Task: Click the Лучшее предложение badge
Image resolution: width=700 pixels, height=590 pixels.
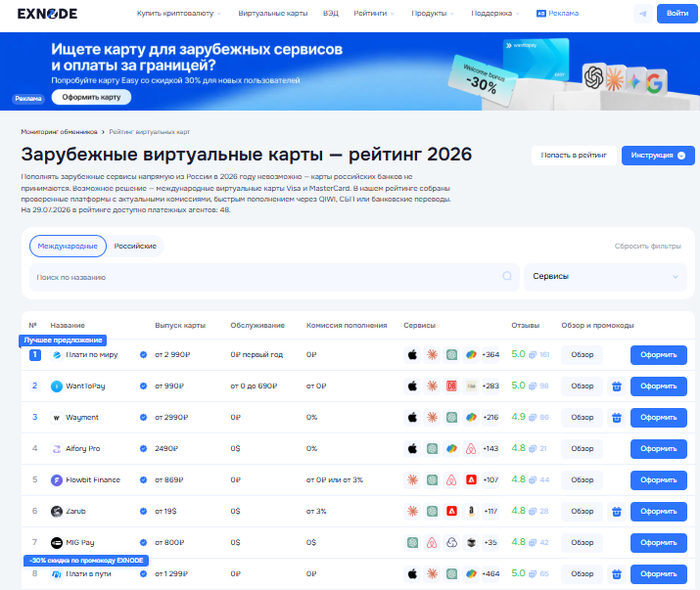Action: coord(63,341)
